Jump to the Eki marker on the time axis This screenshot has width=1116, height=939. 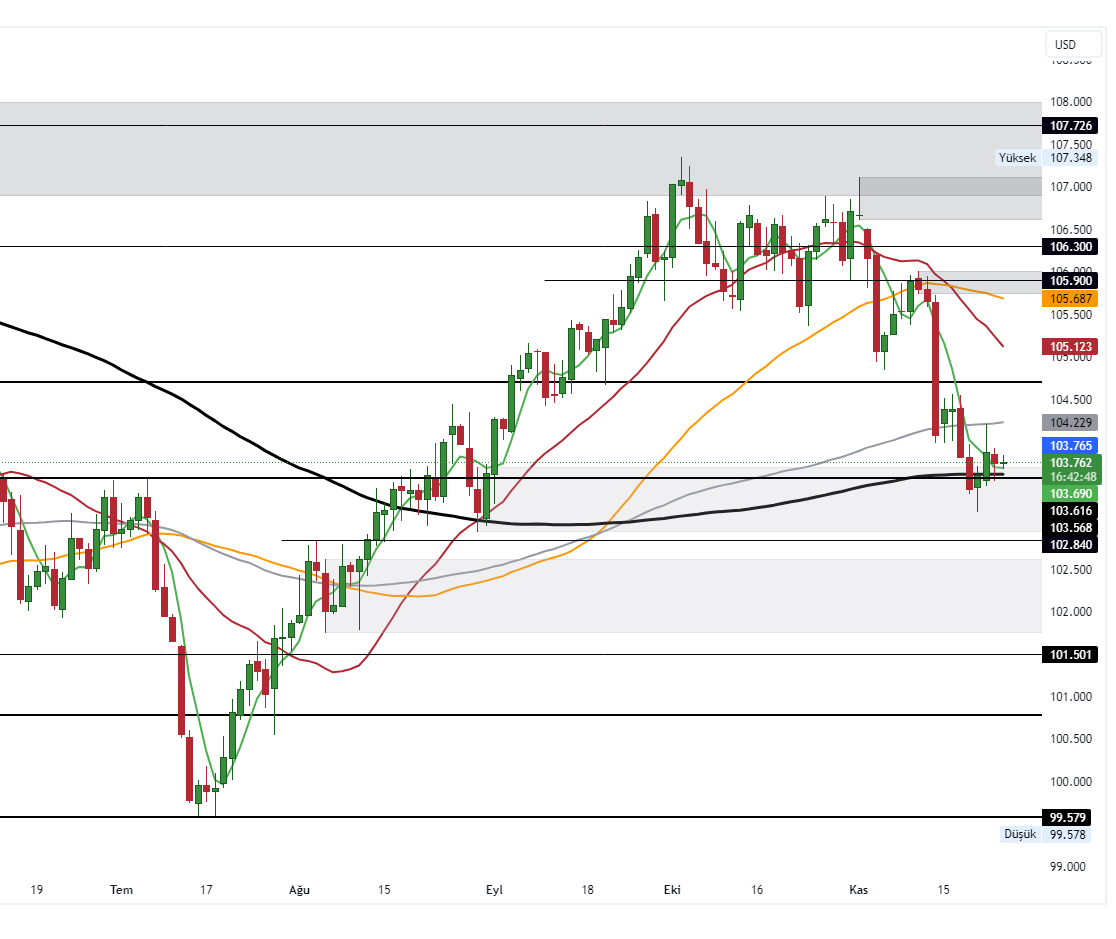672,889
